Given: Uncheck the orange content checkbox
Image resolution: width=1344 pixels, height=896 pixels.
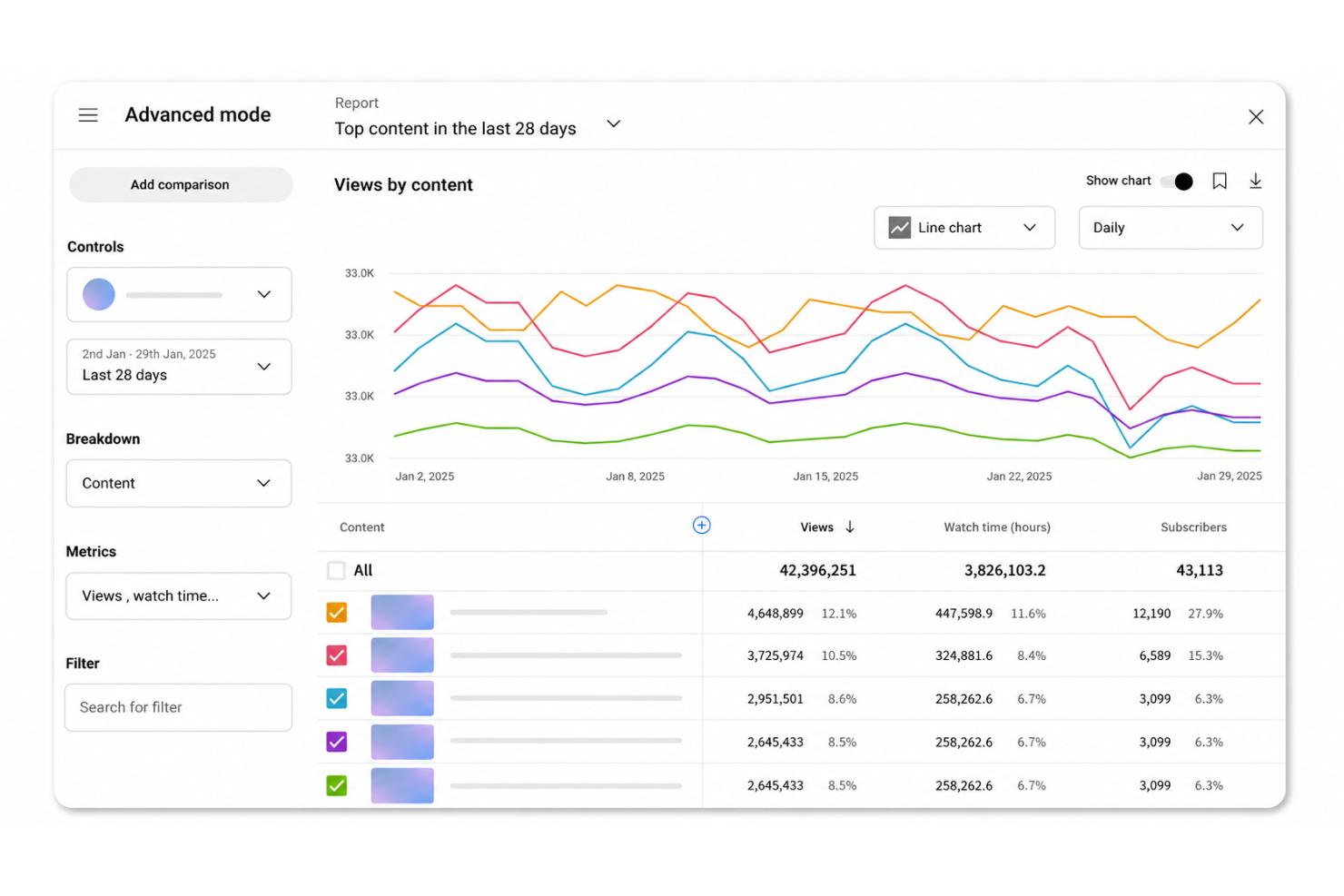Looking at the screenshot, I should click(x=337, y=613).
